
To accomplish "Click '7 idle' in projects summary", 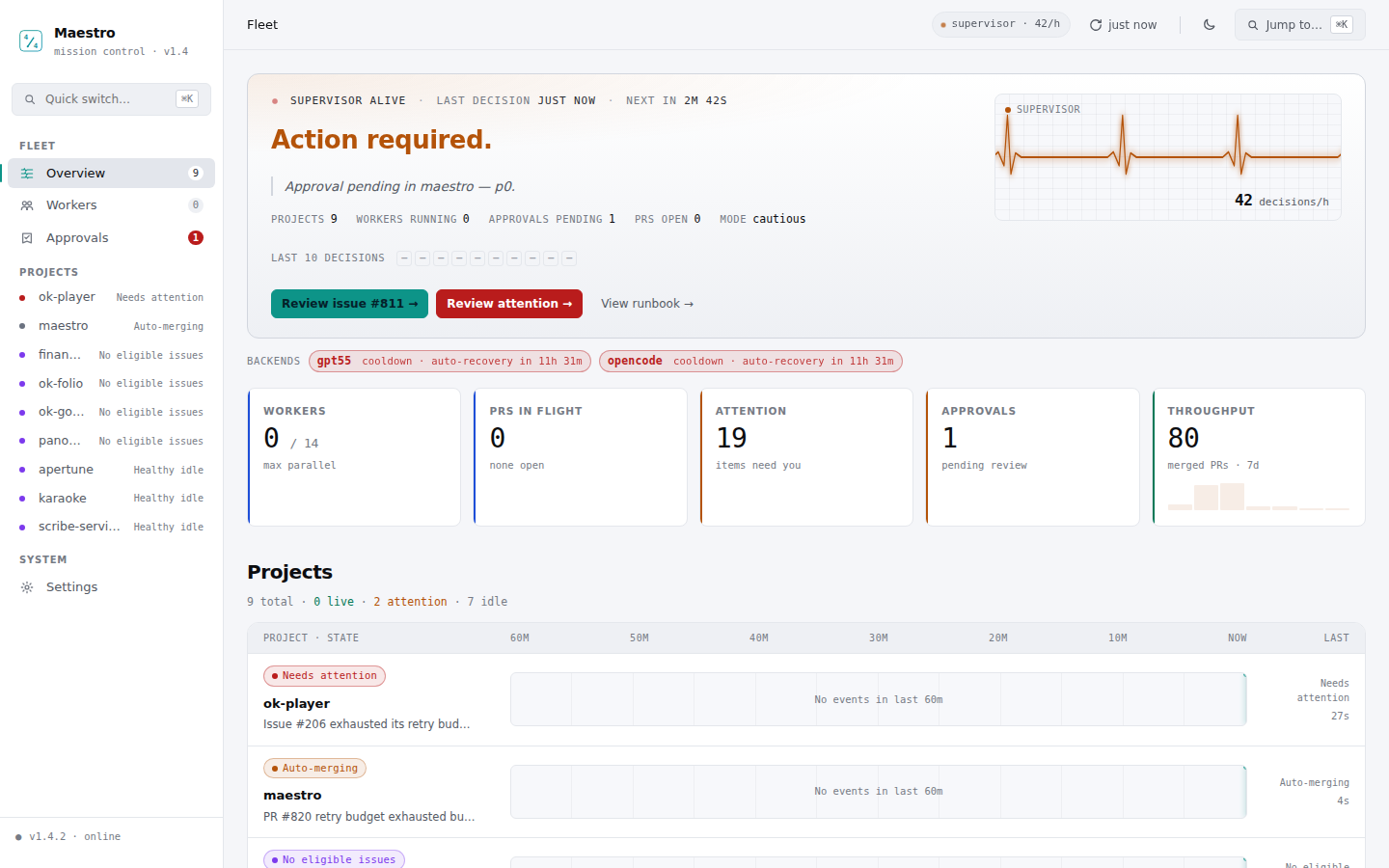I will 487,602.
